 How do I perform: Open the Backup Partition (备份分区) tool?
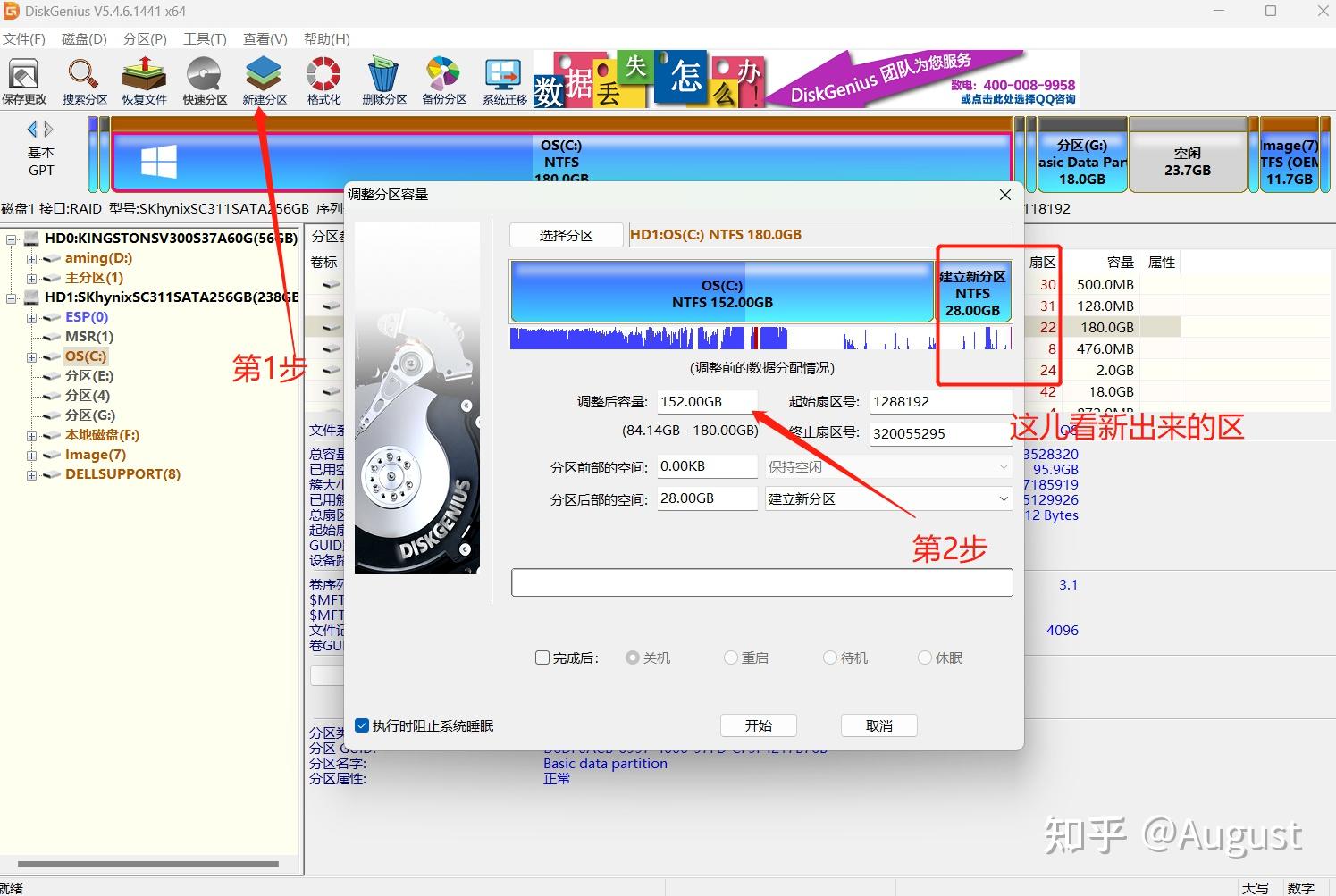click(x=444, y=81)
